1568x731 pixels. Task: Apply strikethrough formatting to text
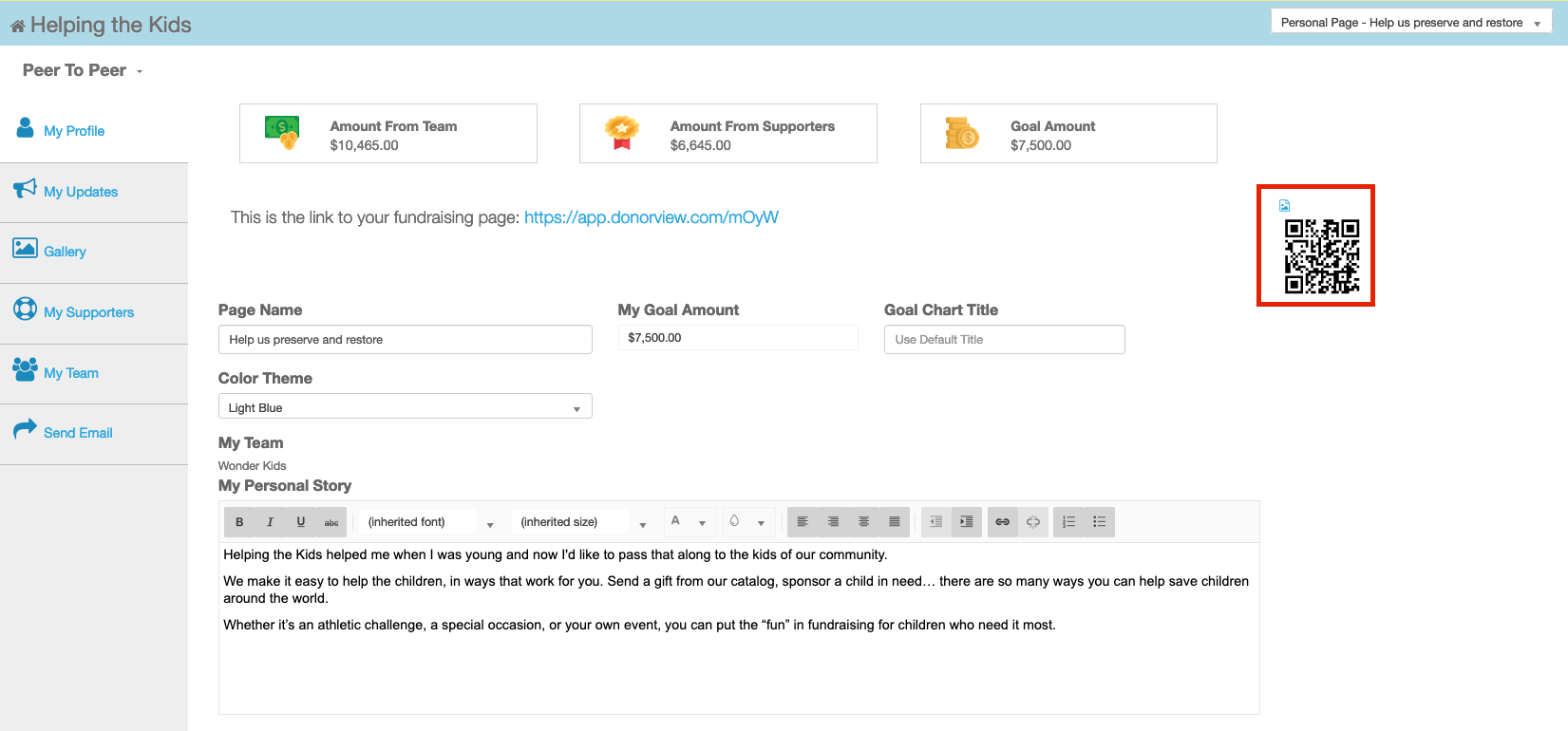pos(331,522)
